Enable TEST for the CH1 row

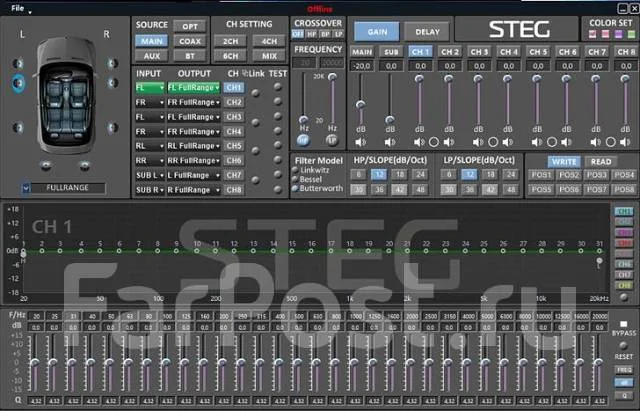coord(278,87)
